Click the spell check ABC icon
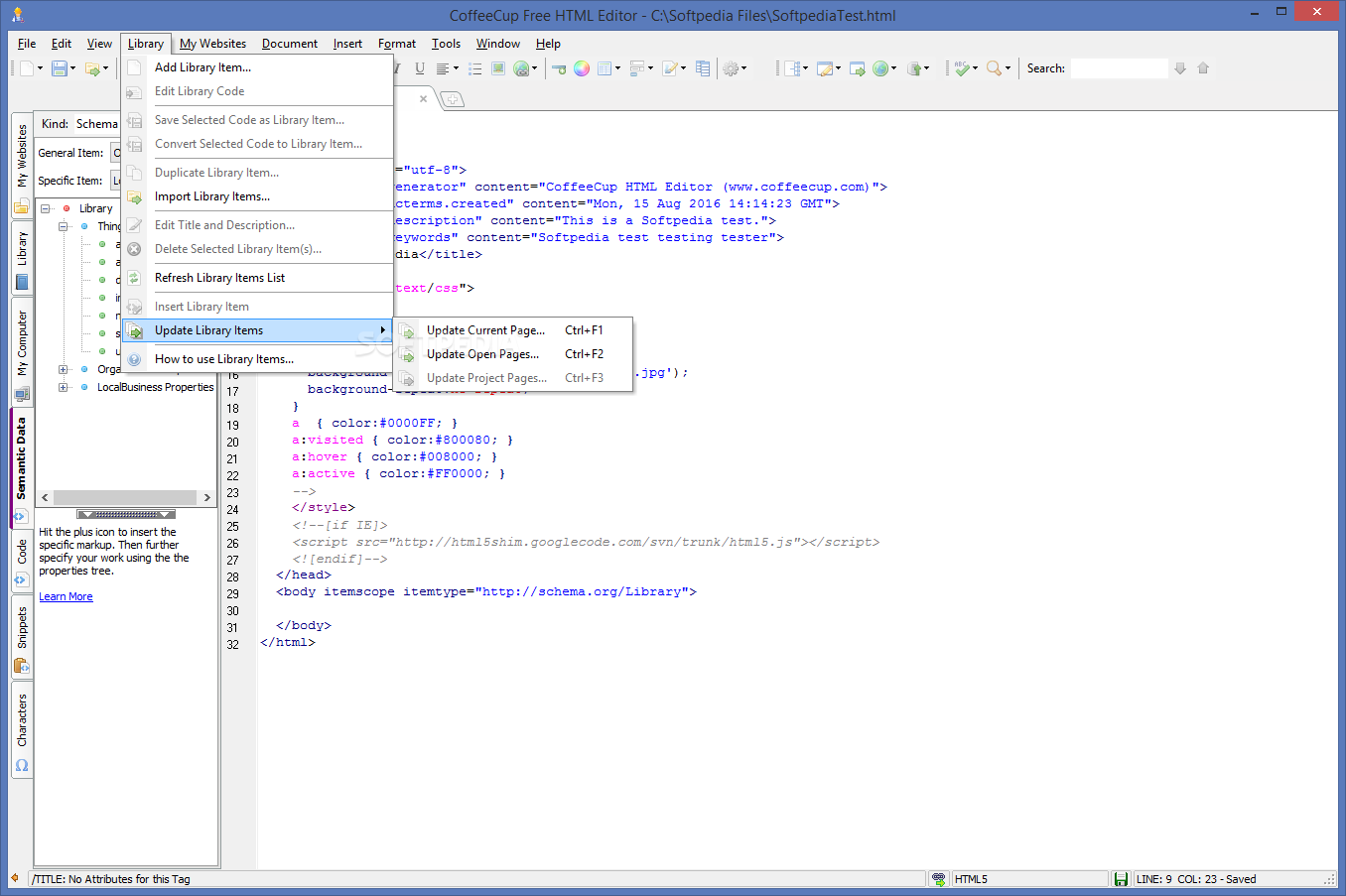Screen dimensions: 1346x896 961,68
